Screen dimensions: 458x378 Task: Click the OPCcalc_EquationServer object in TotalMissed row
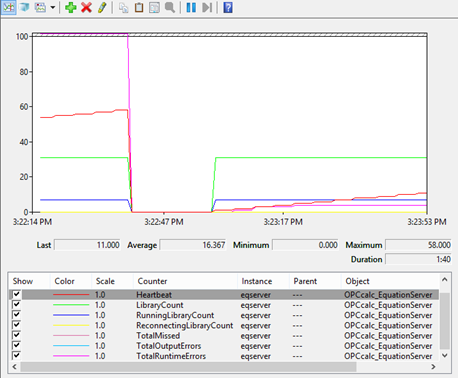[x=388, y=336]
